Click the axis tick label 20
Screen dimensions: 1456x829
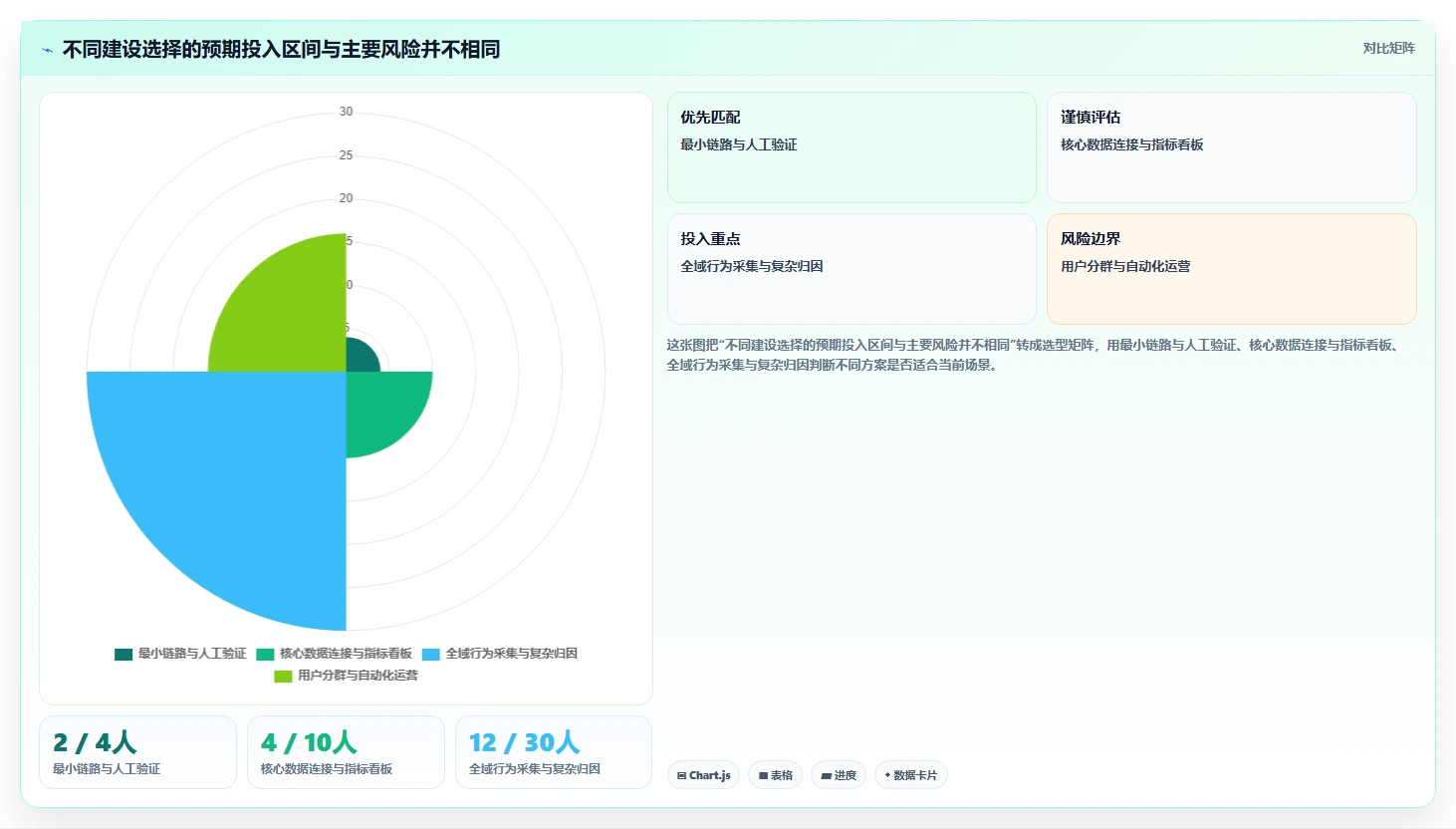[346, 198]
